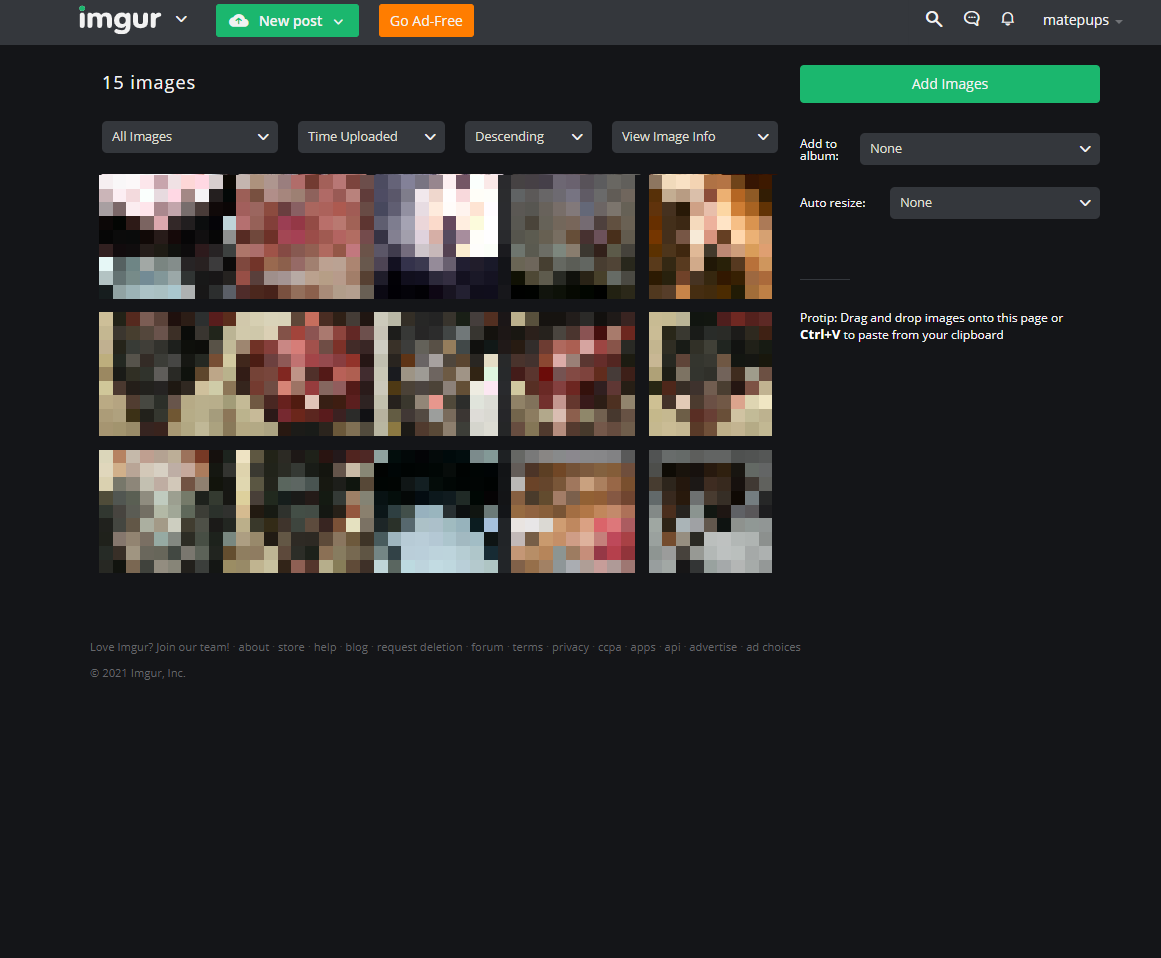Click the '© 2021 Imgur, Inc.' copyright text
The height and width of the screenshot is (958, 1161).
[x=138, y=673]
